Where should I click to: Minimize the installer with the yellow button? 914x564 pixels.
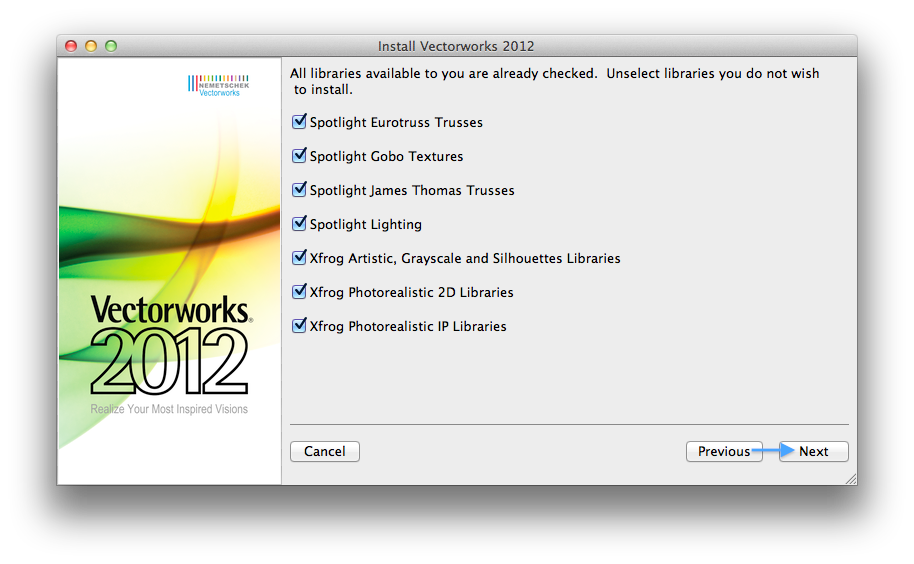91,46
